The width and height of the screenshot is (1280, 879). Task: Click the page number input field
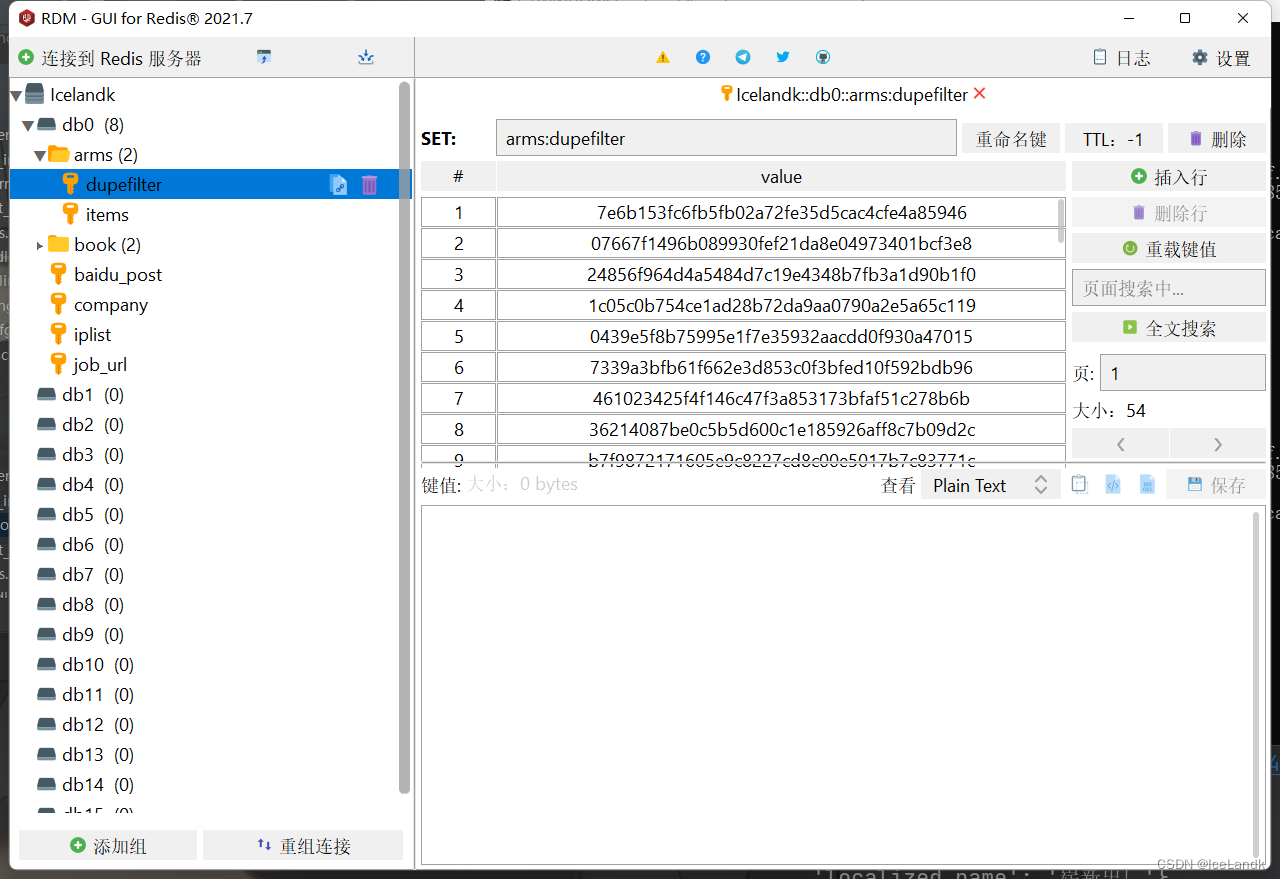coord(1182,374)
